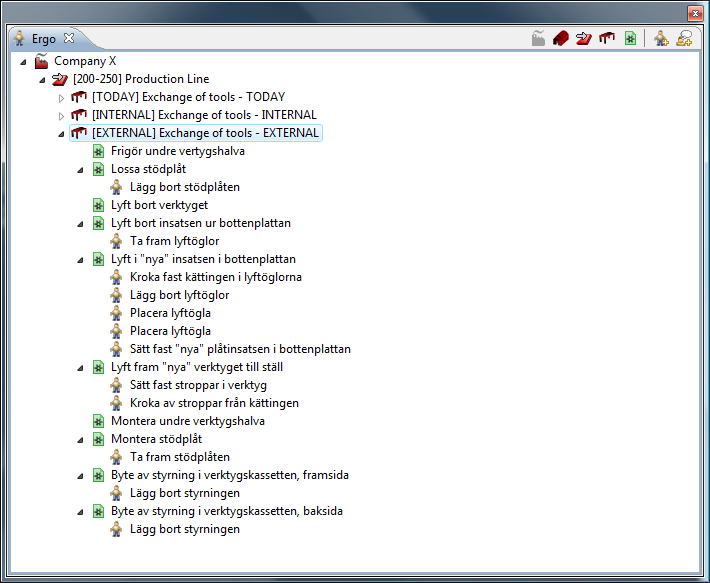
Task: Collapse the [EXTERNAL] Exchange of tools node
Action: coord(61,134)
